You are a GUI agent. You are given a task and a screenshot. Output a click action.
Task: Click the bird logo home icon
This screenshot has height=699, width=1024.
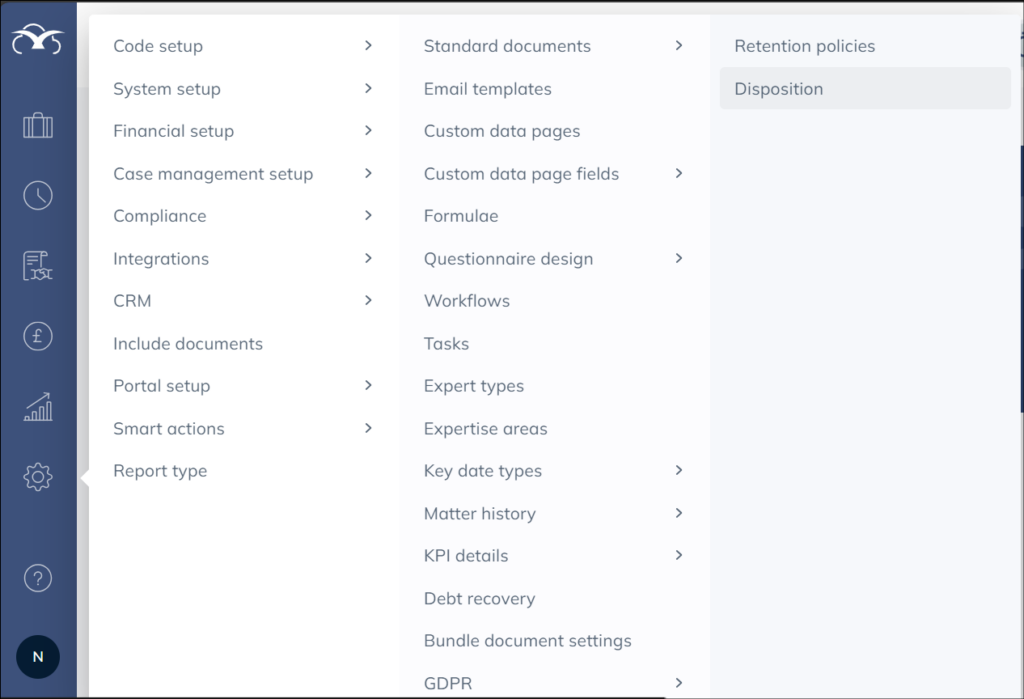[x=38, y=41]
